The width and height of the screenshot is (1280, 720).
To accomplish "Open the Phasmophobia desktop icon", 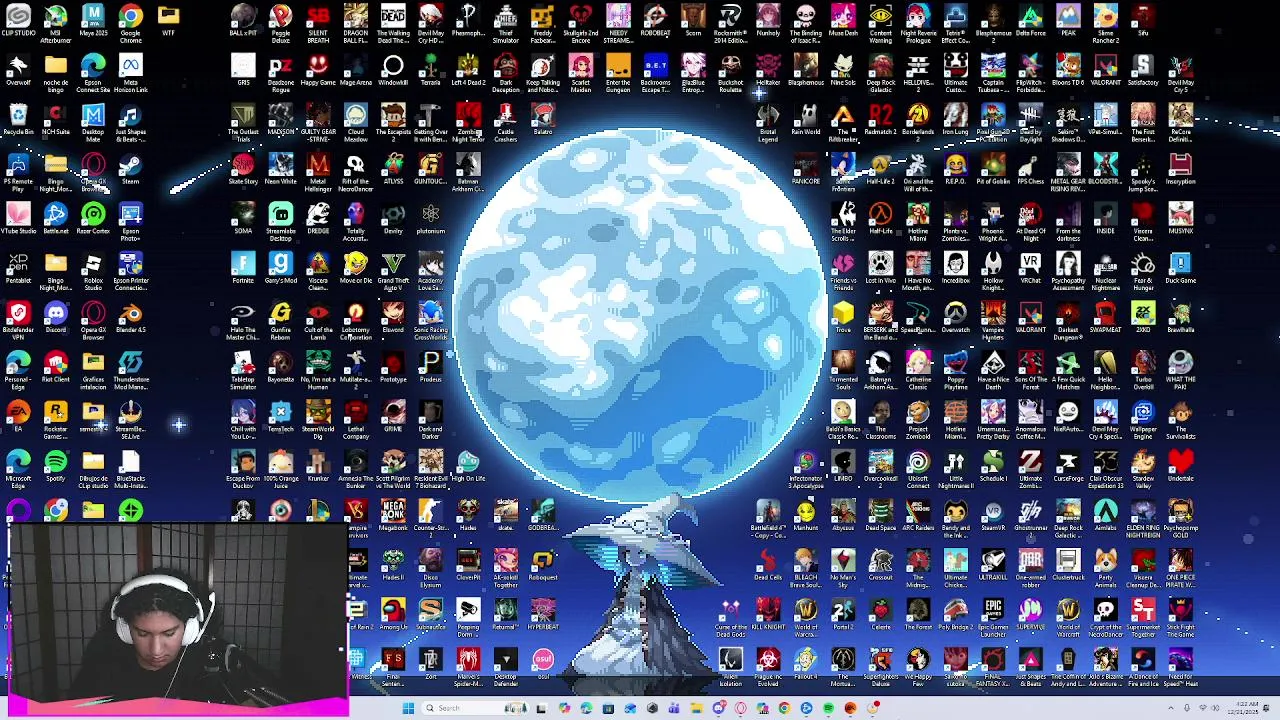I will (x=468, y=21).
